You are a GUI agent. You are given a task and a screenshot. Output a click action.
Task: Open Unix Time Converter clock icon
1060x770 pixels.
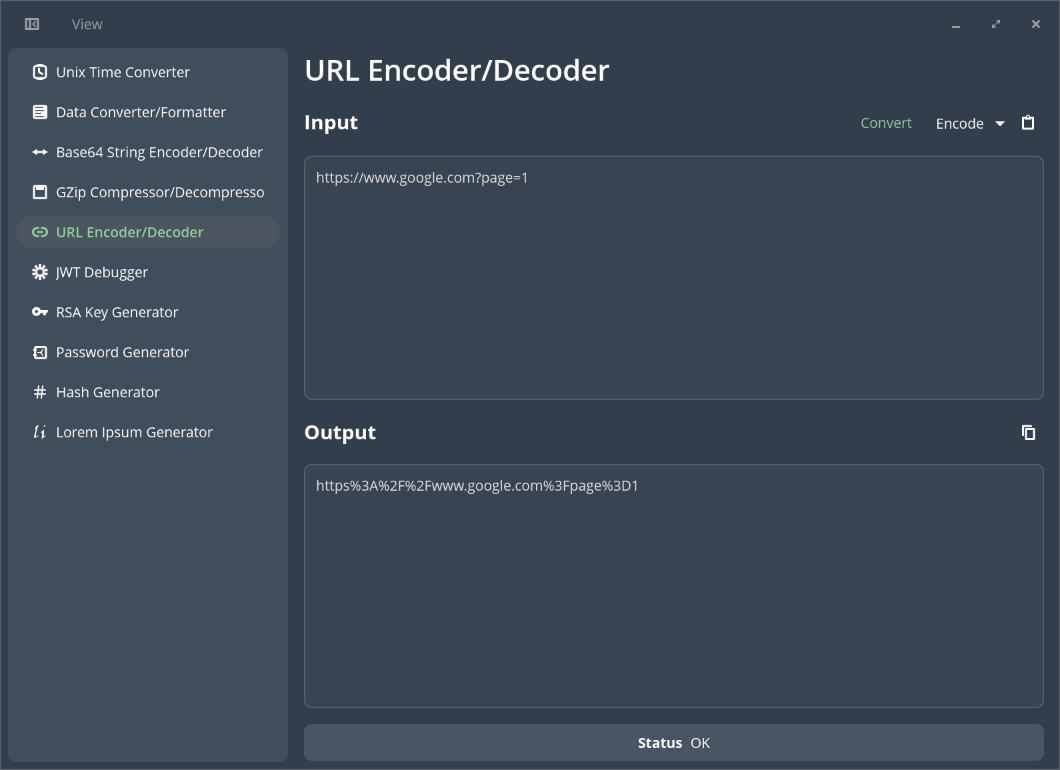pos(40,72)
